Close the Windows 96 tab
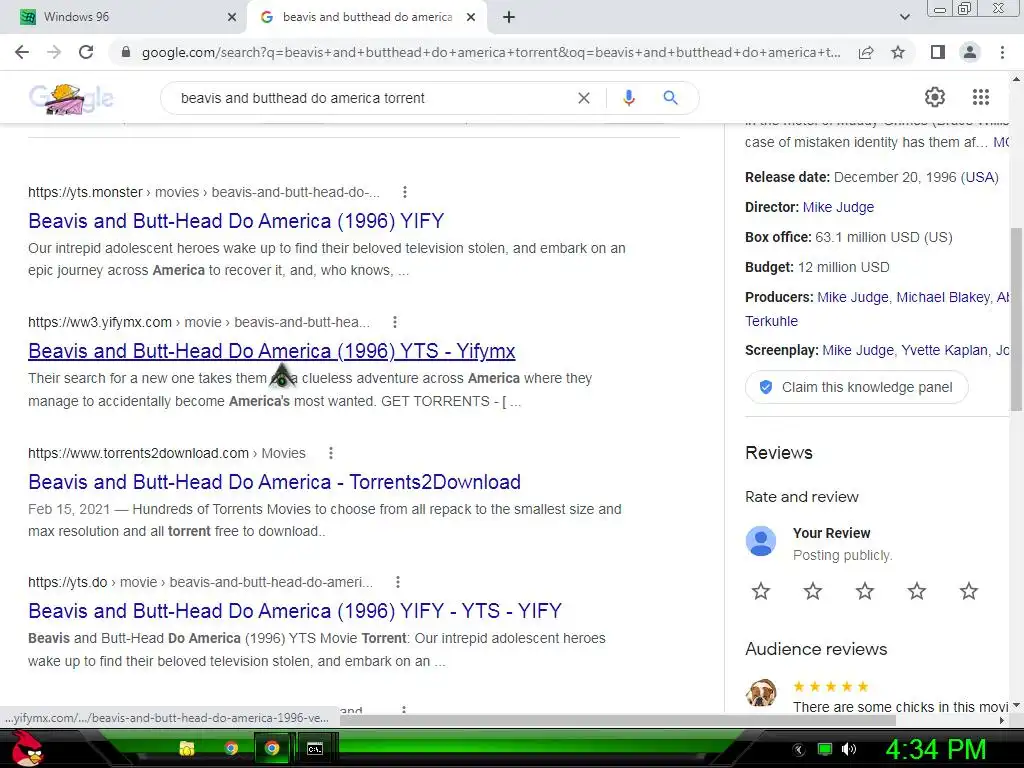The width and height of the screenshot is (1024, 768). click(231, 17)
